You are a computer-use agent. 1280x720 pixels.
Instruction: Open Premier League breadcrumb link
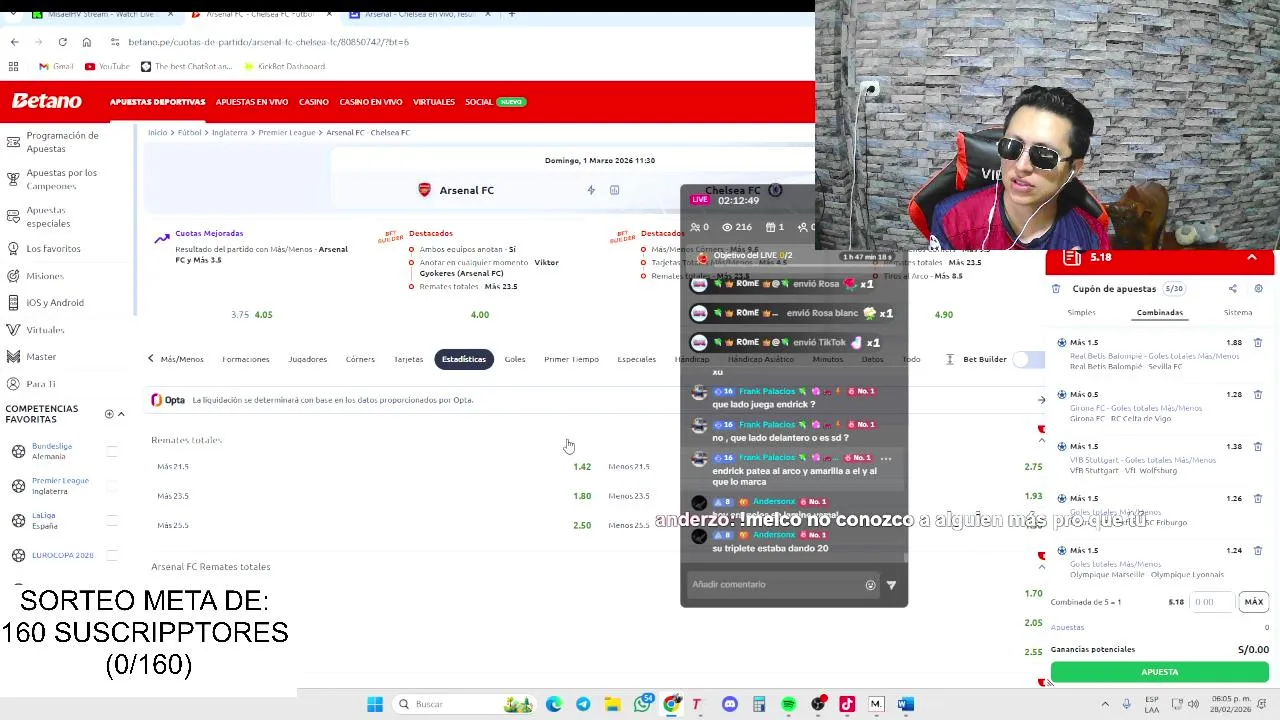tap(287, 133)
